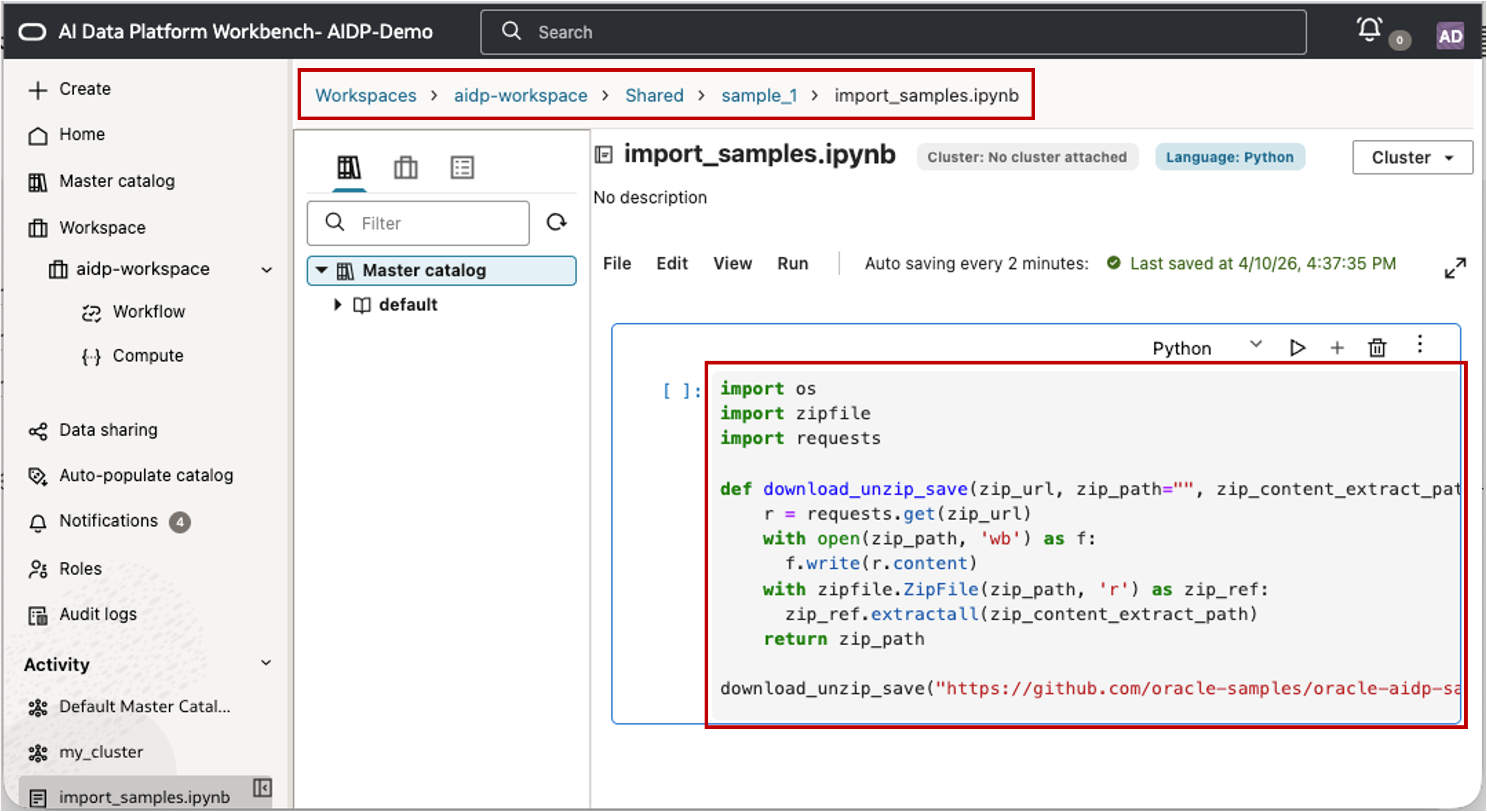This screenshot has height=812, width=1487.
Task: Open the Cluster dropdown button
Action: (1411, 157)
